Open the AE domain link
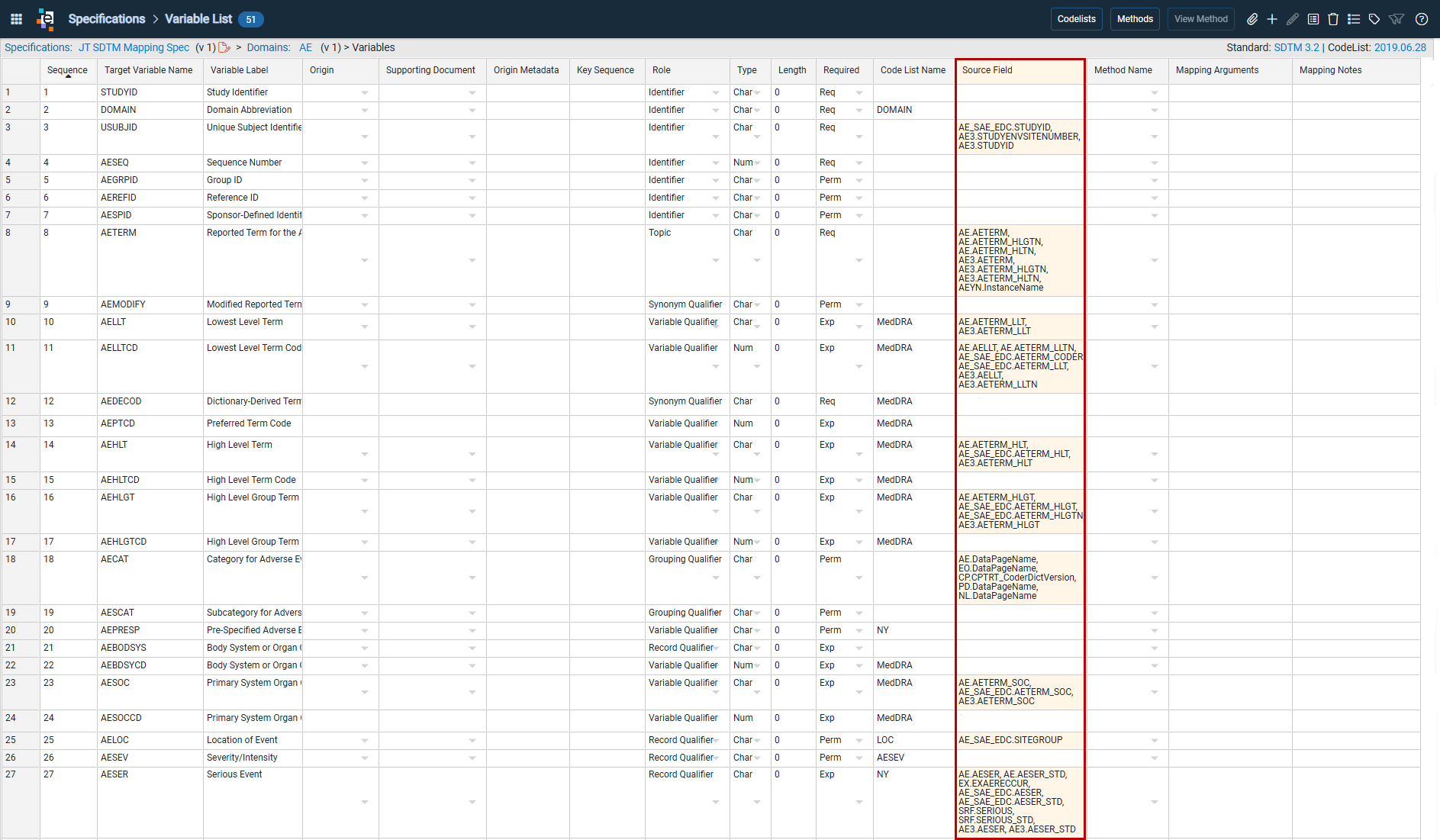 305,47
